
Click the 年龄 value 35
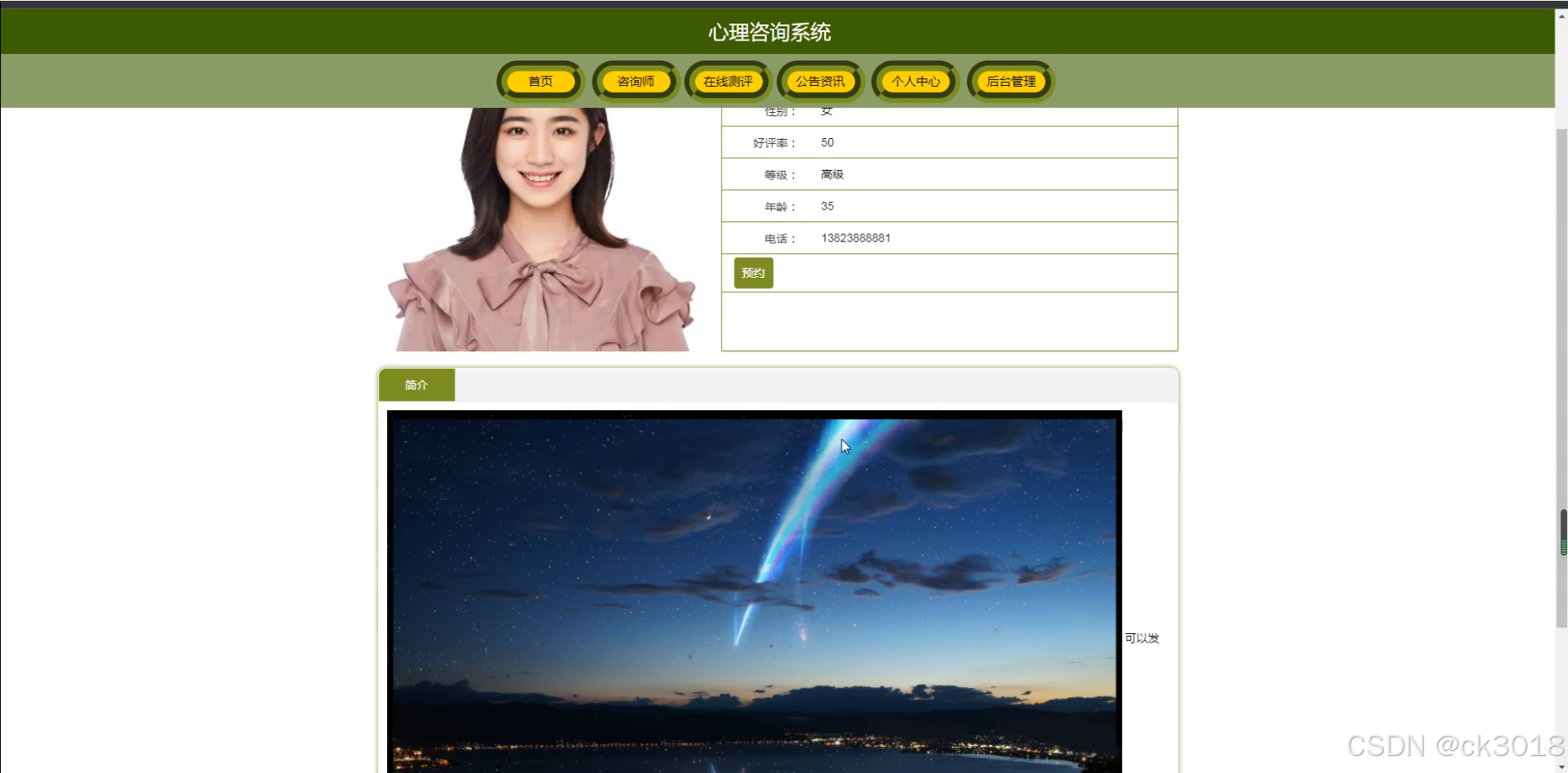point(827,206)
